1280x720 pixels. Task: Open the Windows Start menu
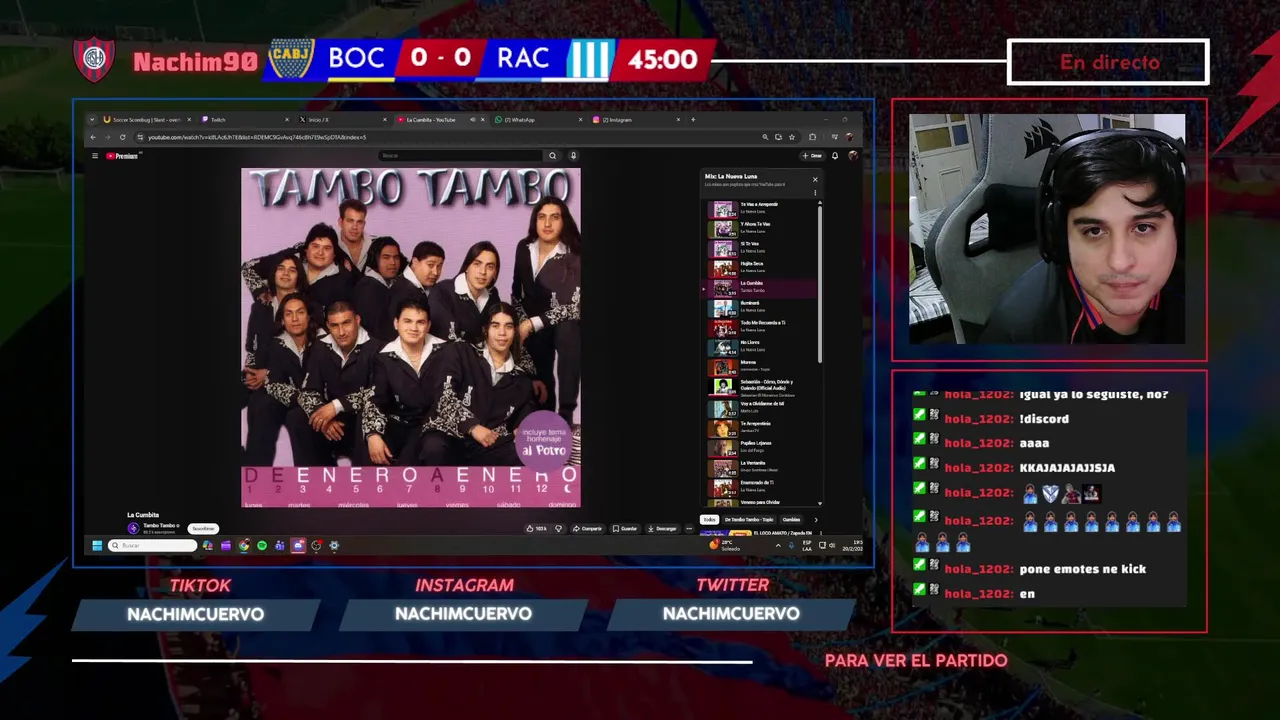click(x=97, y=545)
